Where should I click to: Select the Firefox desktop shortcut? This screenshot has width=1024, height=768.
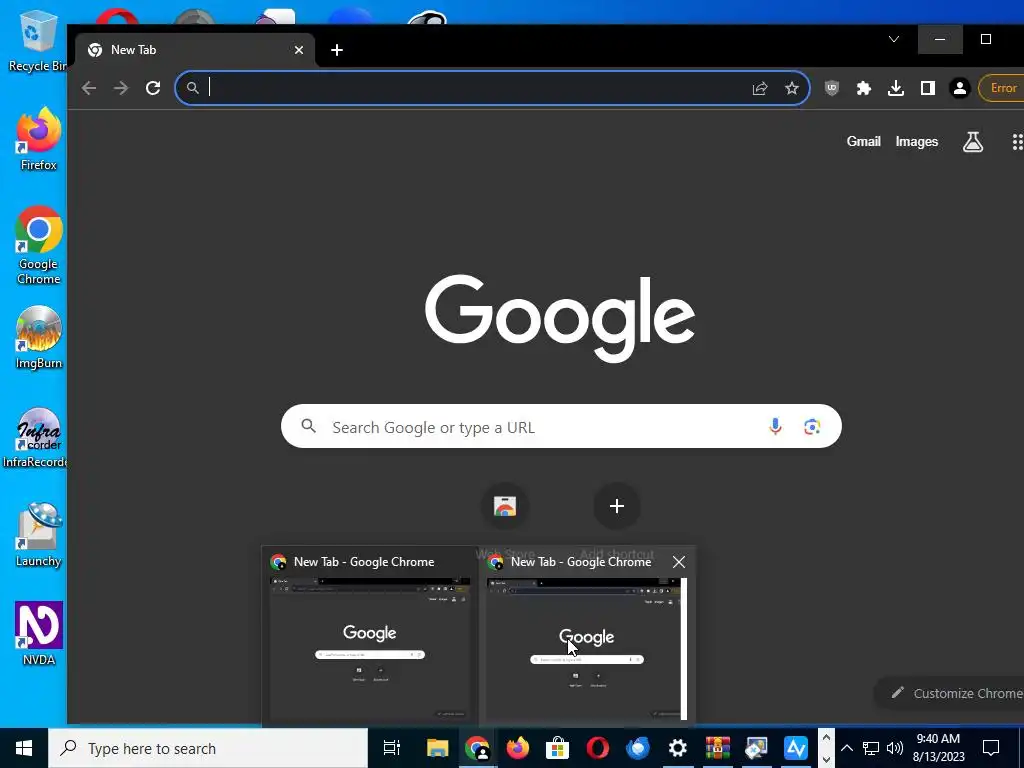coord(38,140)
